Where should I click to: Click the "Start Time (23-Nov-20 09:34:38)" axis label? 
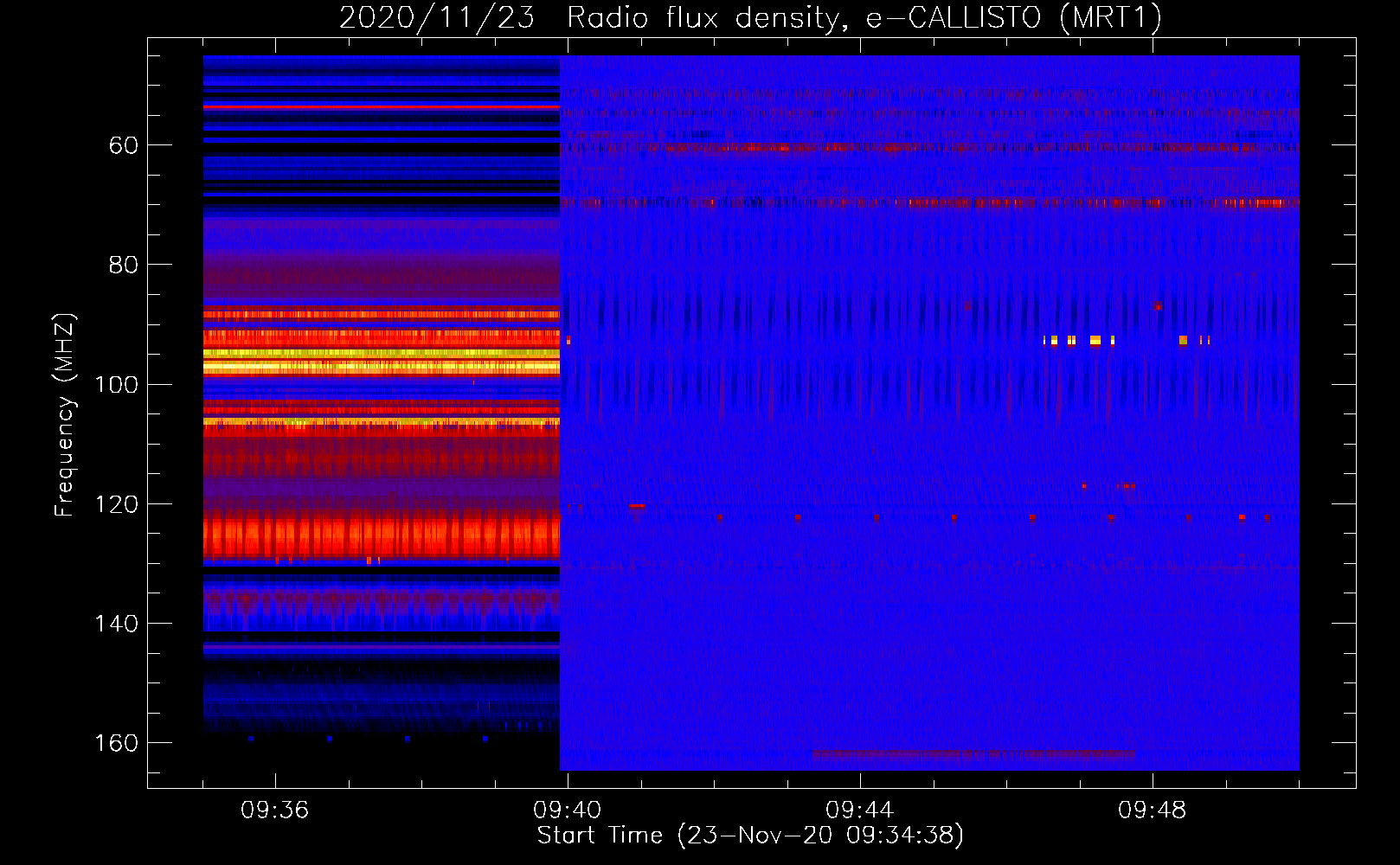(750, 836)
